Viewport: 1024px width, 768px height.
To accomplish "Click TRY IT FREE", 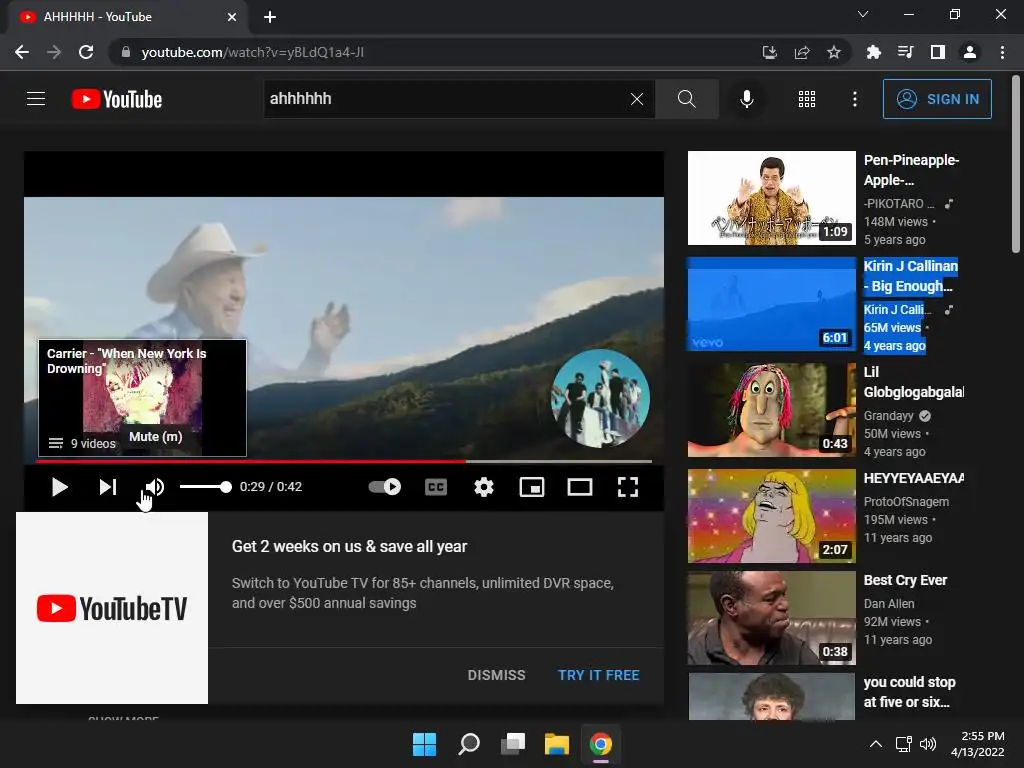I will (599, 675).
